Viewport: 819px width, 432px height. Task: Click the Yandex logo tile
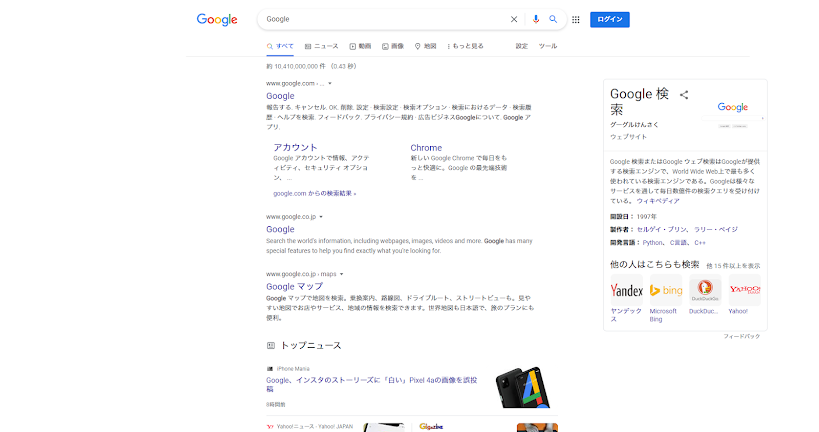pos(626,290)
